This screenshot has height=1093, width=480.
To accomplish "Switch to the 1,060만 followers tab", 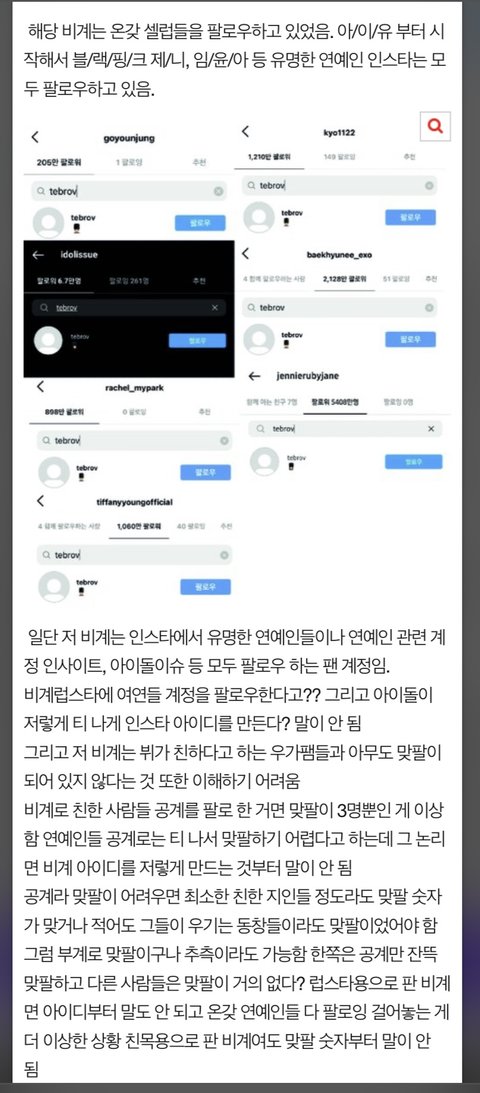I will pyautogui.click(x=139, y=526).
